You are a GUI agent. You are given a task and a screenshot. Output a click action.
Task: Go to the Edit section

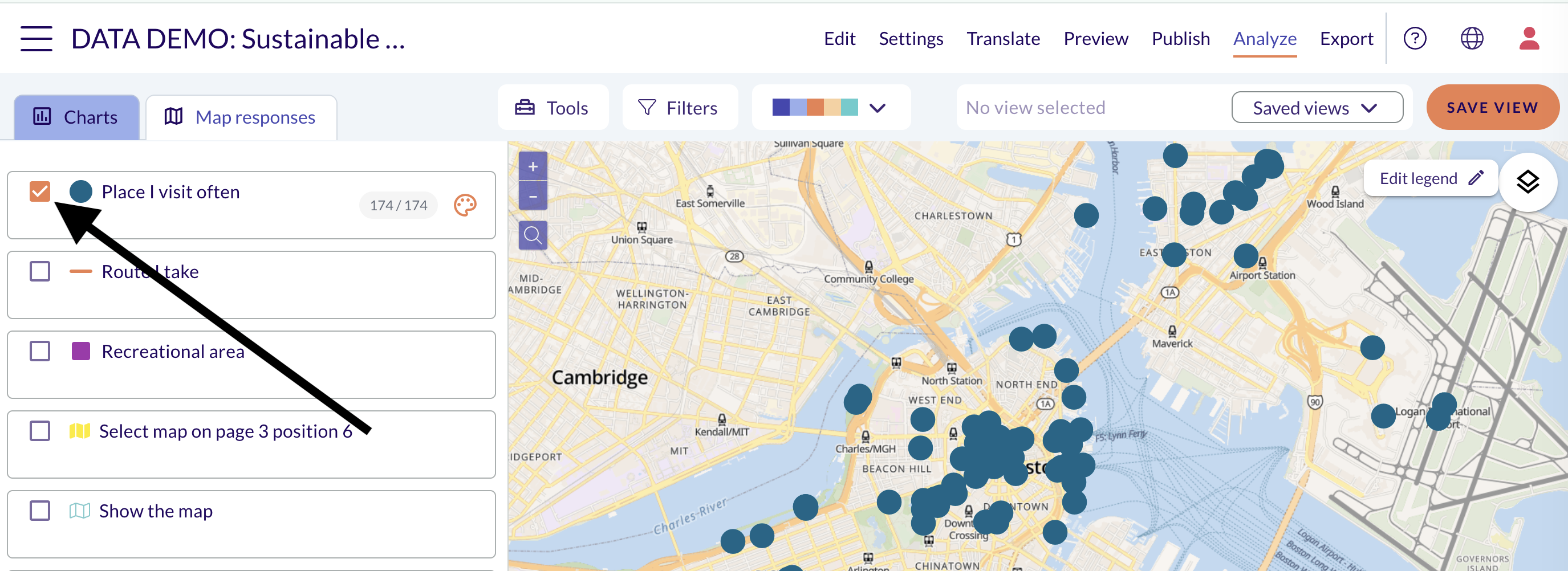[x=839, y=39]
